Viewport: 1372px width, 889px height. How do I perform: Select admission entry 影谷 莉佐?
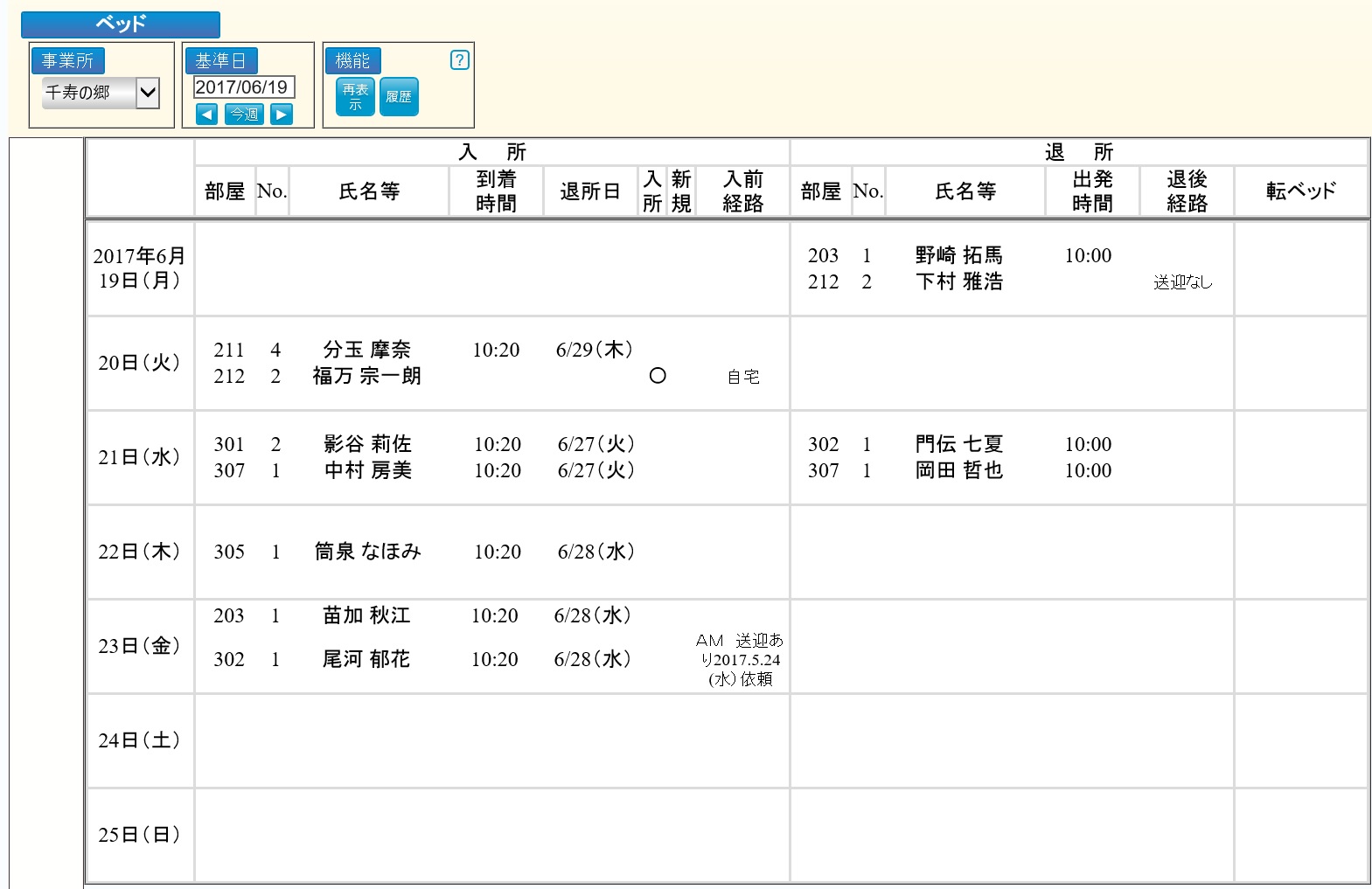point(367,444)
